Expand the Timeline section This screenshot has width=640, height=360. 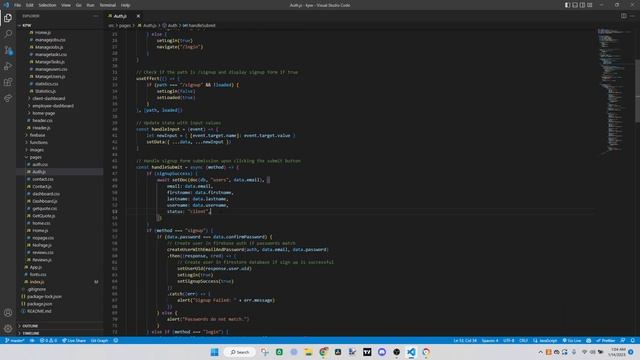tap(31, 333)
